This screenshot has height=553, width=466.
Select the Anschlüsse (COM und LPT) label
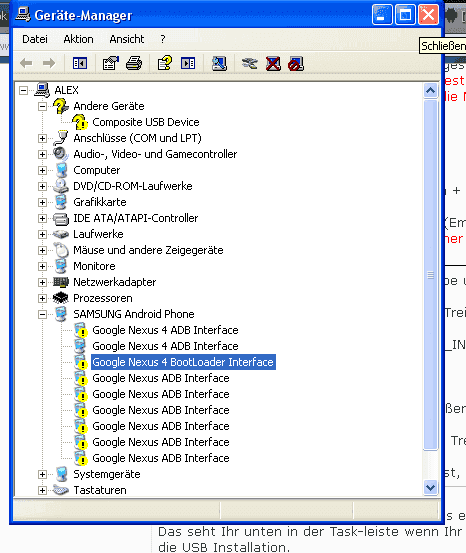pyautogui.click(x=137, y=138)
